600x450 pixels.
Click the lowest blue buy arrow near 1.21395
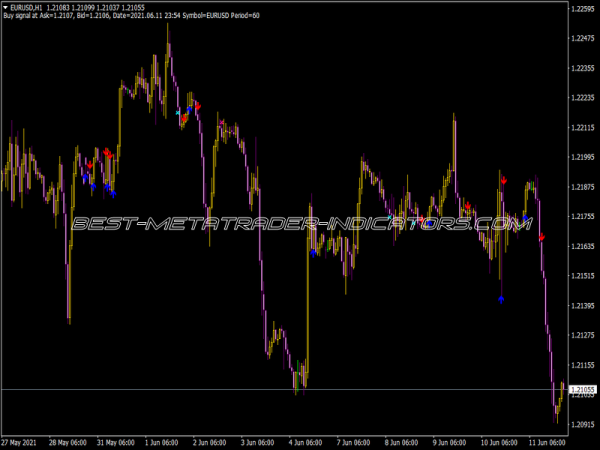click(501, 299)
